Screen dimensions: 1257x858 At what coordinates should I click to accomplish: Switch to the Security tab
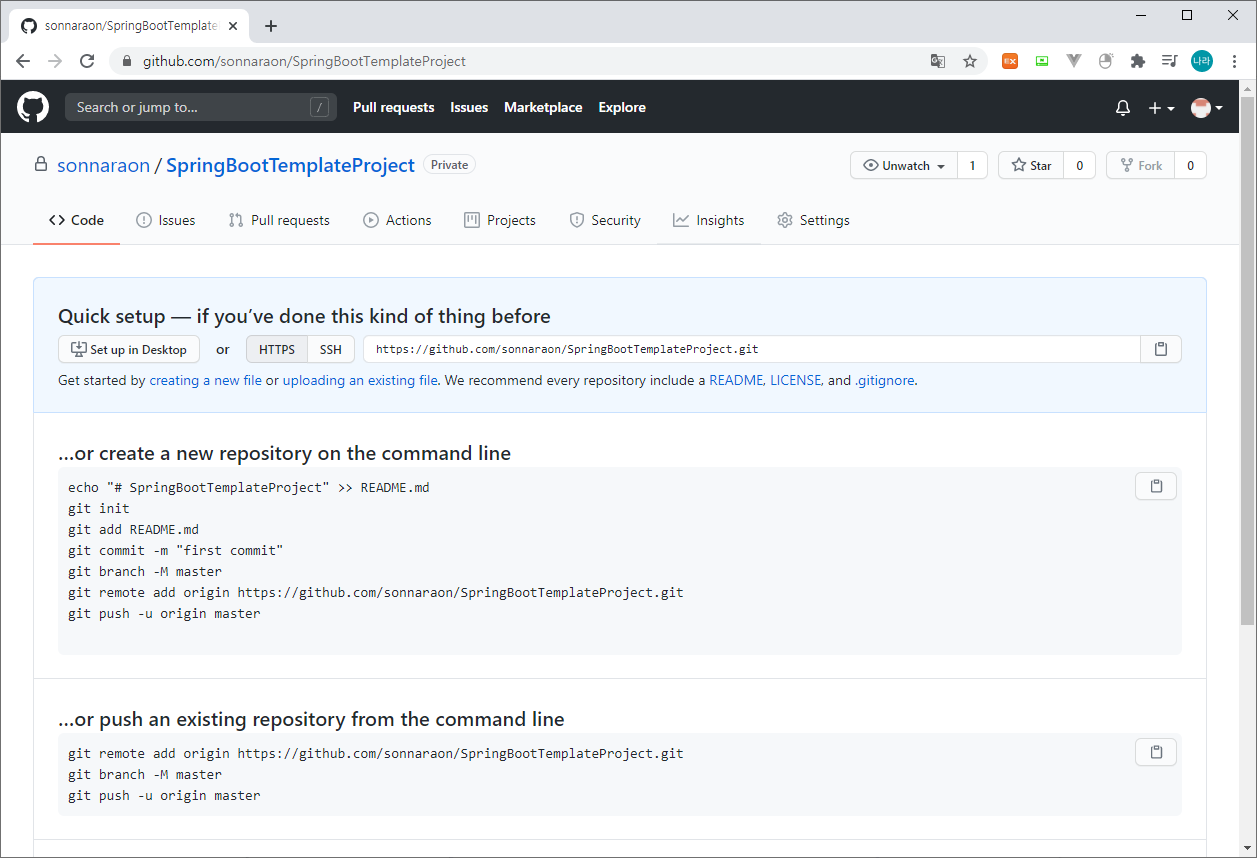pyautogui.click(x=605, y=220)
